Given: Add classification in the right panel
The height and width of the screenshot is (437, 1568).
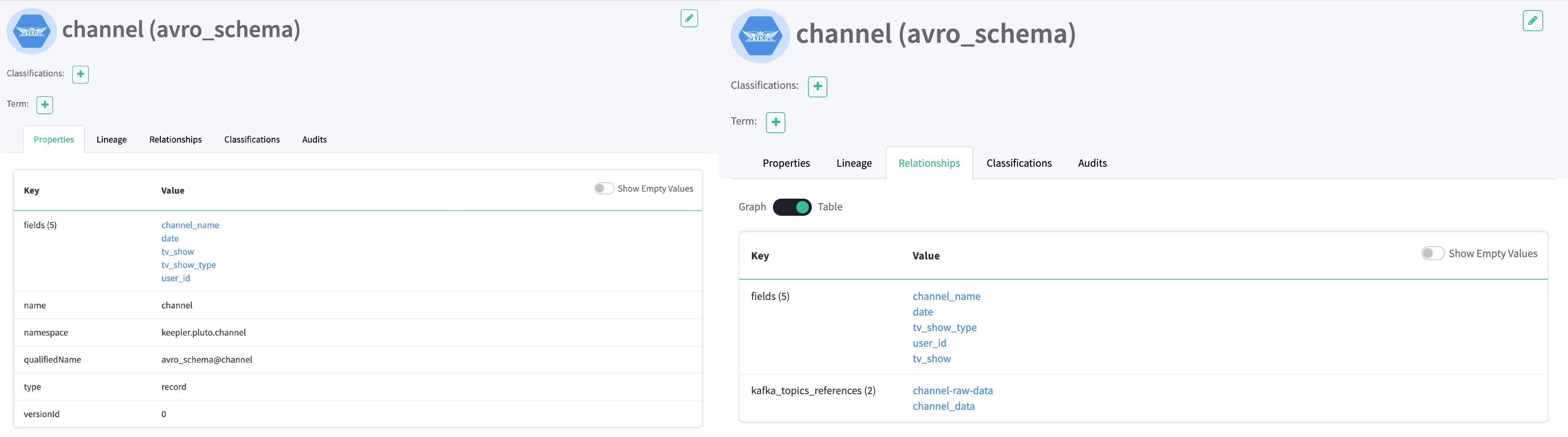Looking at the screenshot, I should click(x=817, y=86).
